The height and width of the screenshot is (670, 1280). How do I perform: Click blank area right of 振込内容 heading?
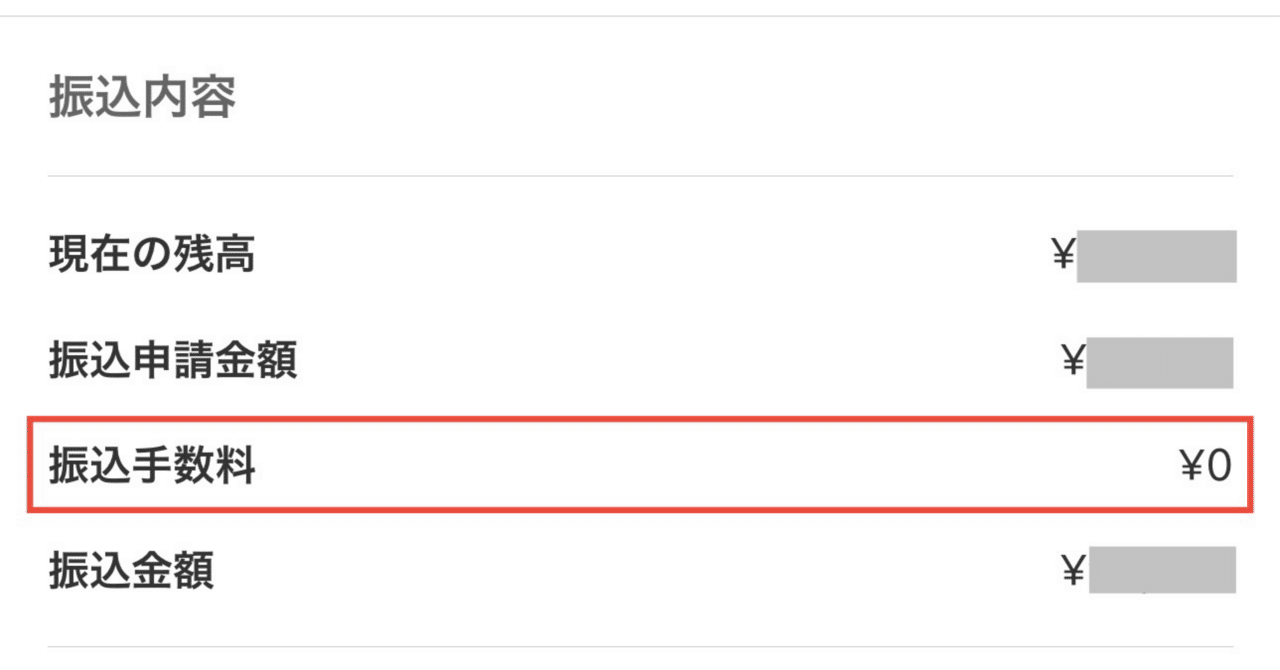[x=700, y=99]
